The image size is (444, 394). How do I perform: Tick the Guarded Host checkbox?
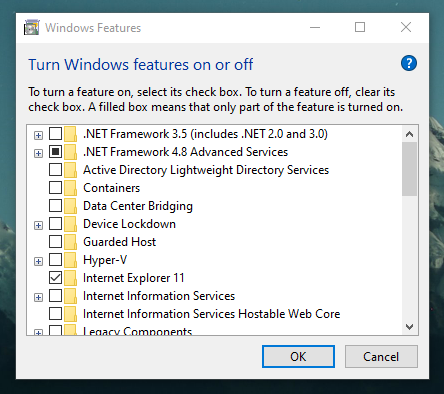coord(55,242)
